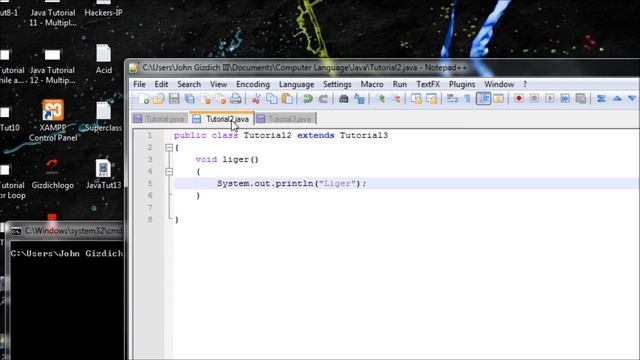The height and width of the screenshot is (360, 640).
Task: Open the Run menu
Action: [x=400, y=84]
